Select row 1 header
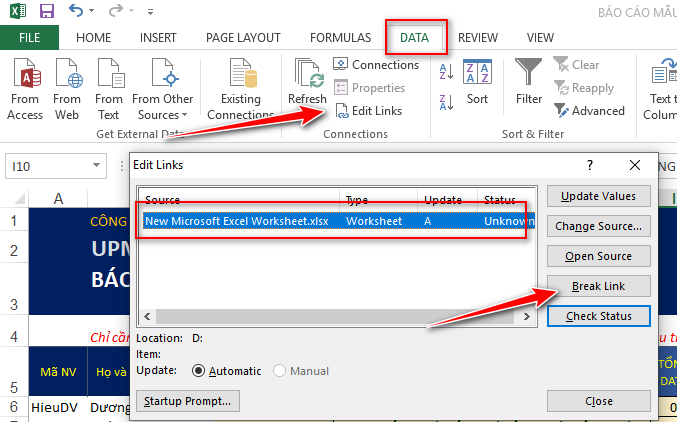The image size is (677, 422). 14,221
